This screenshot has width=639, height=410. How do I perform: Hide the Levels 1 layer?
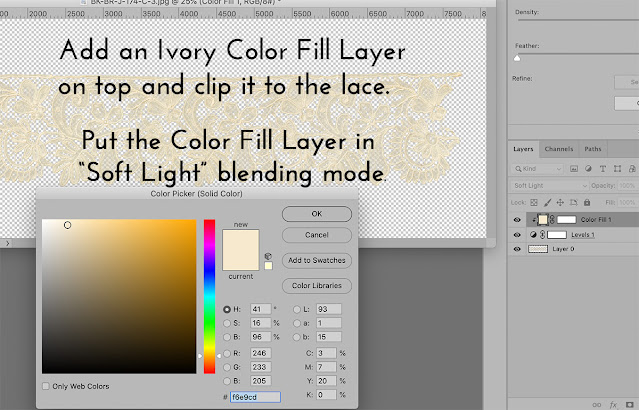[517, 235]
